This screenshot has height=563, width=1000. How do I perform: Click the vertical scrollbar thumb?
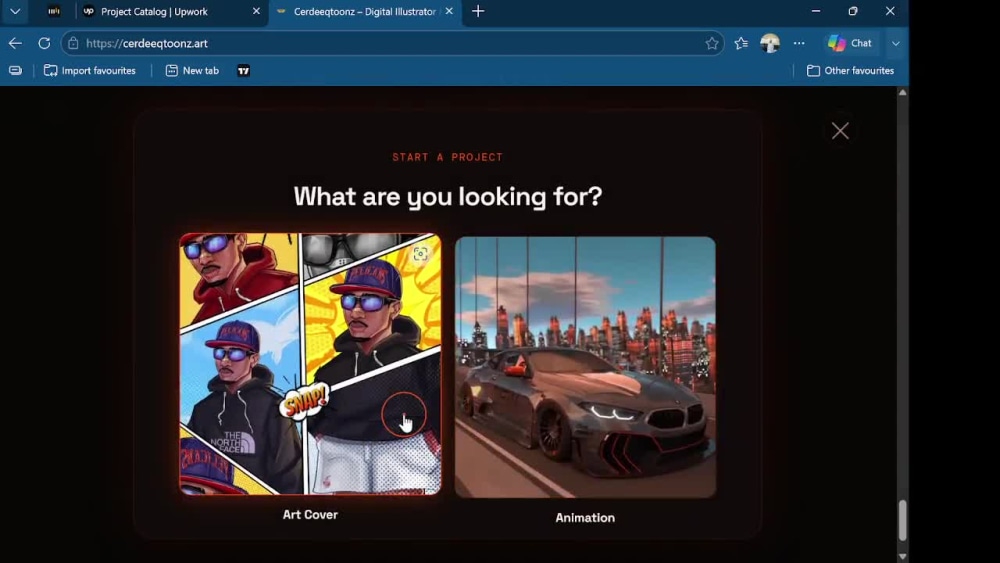coord(902,520)
